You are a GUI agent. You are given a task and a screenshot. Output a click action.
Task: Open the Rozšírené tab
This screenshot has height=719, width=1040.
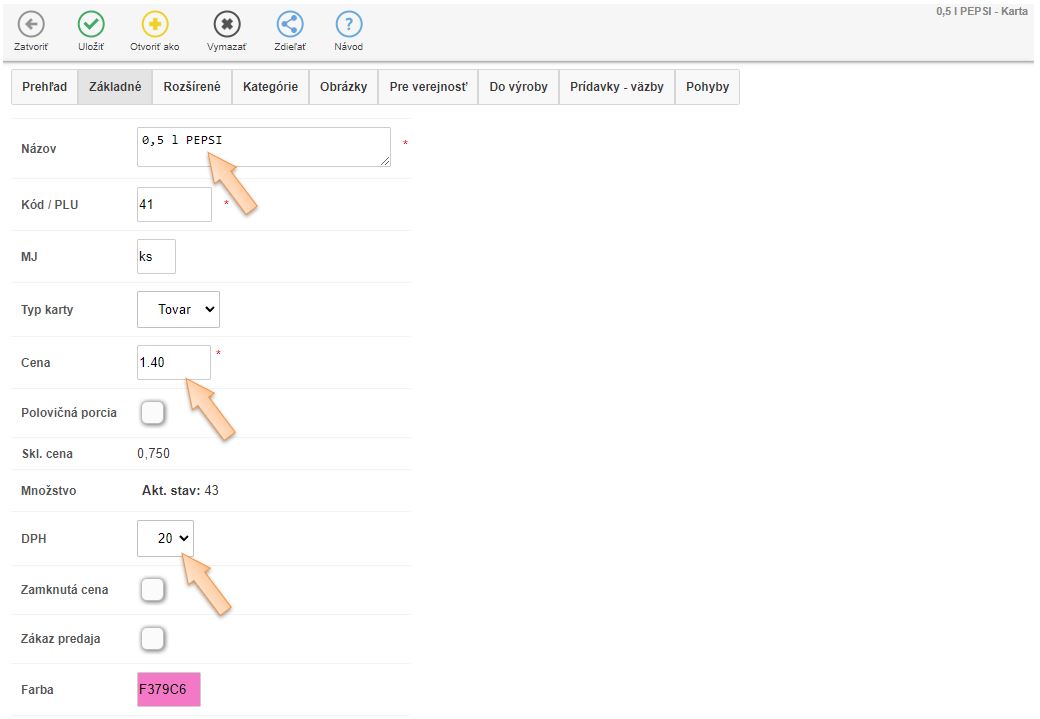point(192,87)
